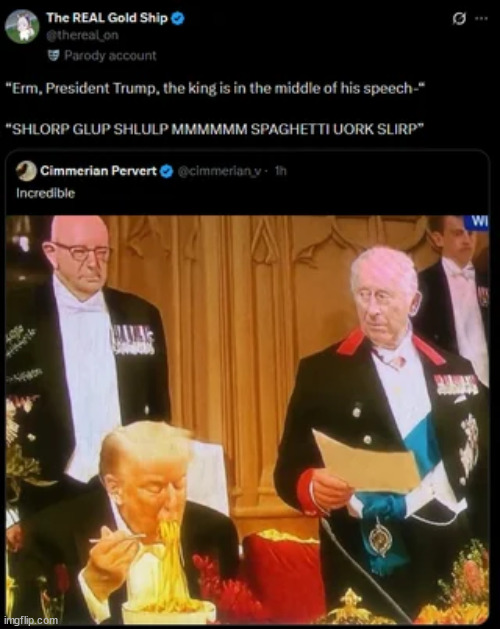Open Cimmerian Pervert display name
The image size is (500, 629).
point(98,171)
